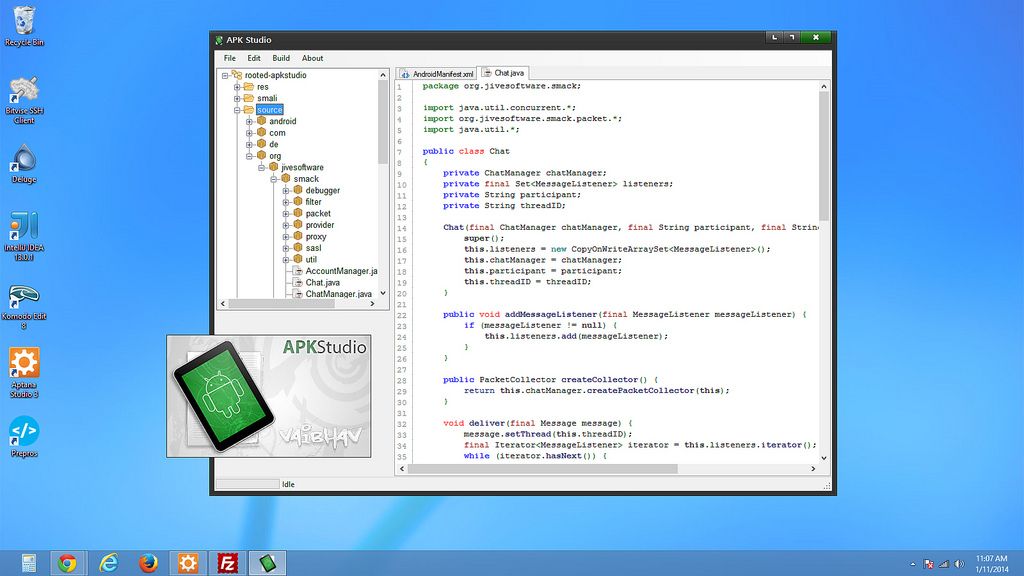Expand the smali folder in the tree
The height and width of the screenshot is (576, 1024).
pyautogui.click(x=238, y=98)
